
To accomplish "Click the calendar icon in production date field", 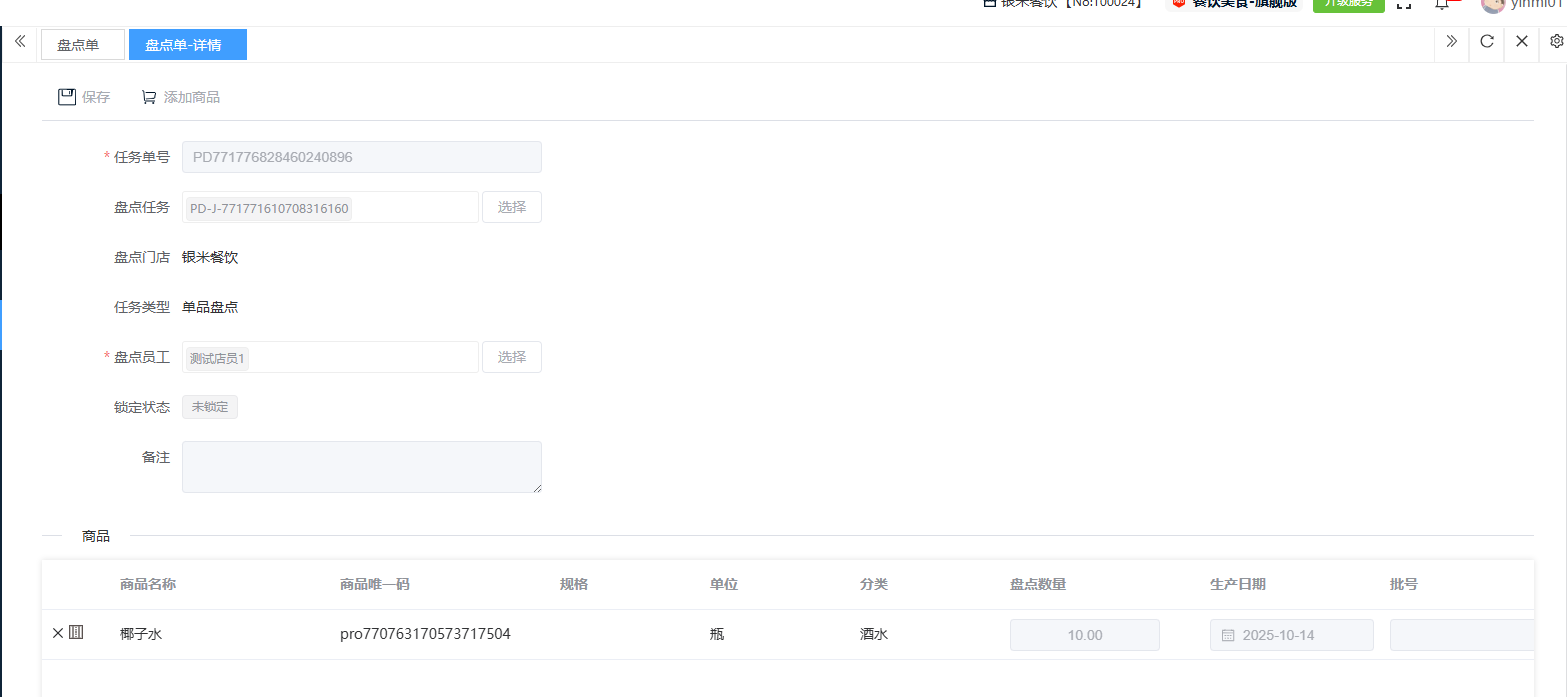I will 1228,635.
